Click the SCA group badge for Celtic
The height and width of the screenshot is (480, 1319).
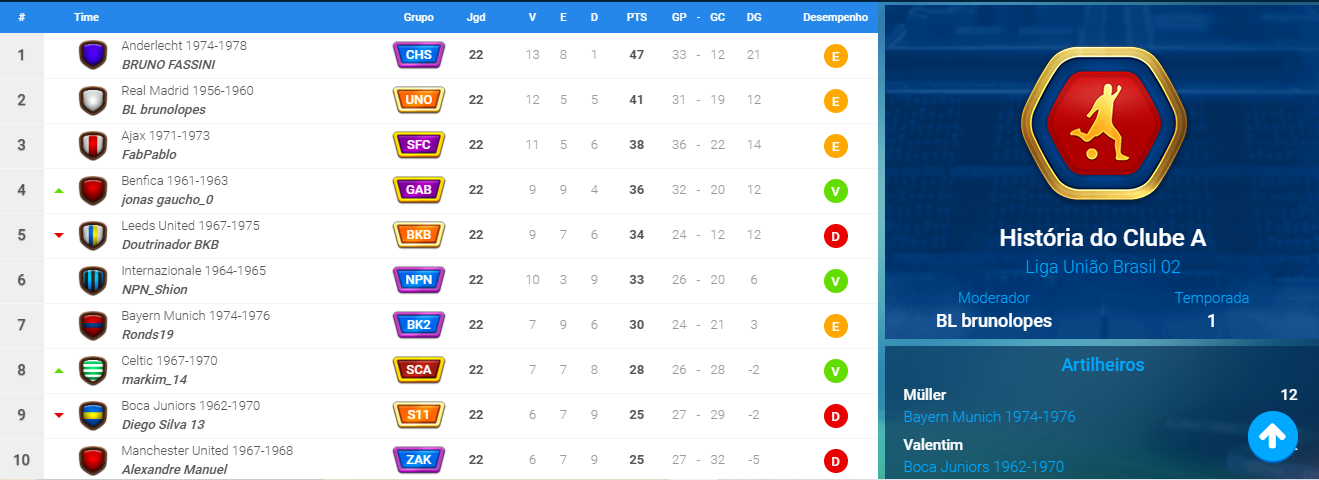[x=419, y=370]
